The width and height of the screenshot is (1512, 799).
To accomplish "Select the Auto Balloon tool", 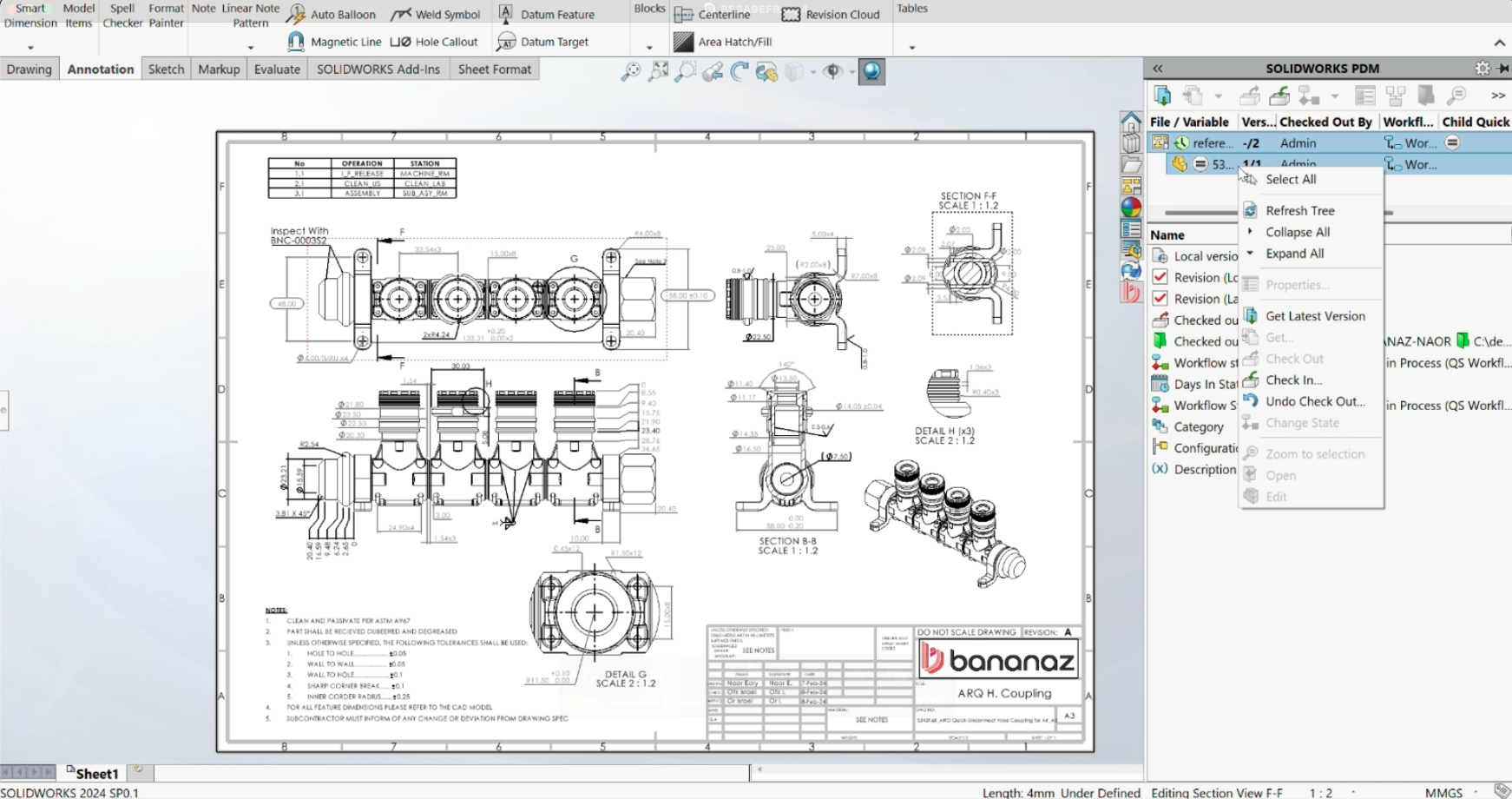I will (332, 14).
